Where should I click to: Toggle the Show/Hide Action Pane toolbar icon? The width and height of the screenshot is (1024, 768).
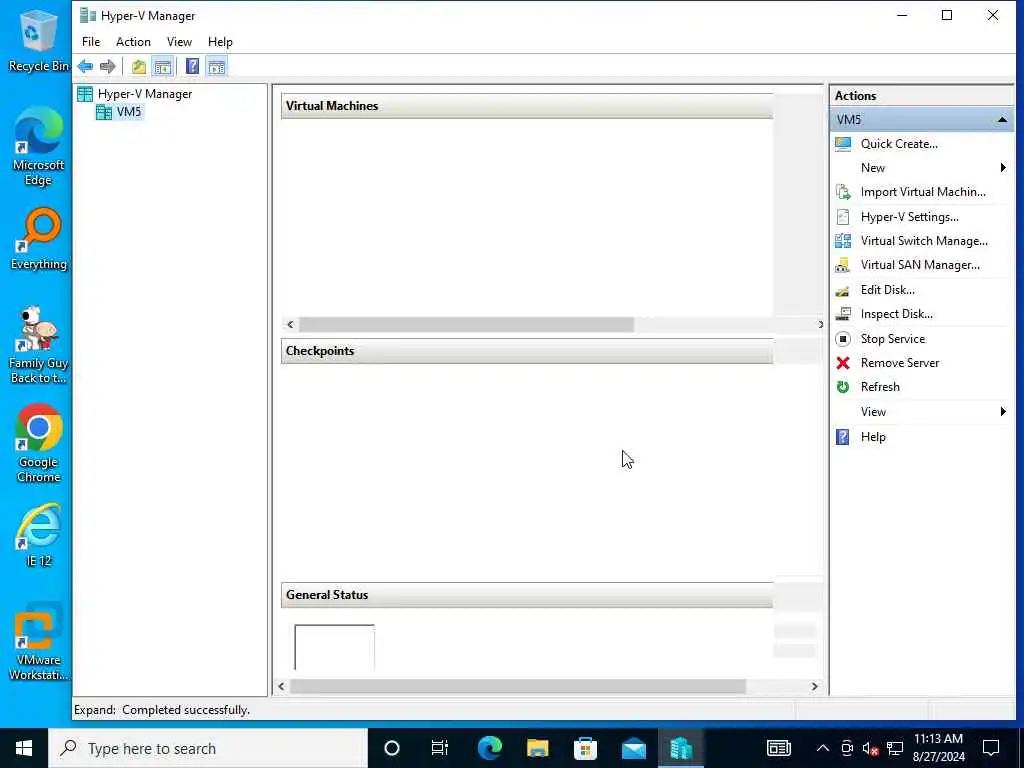[217, 67]
